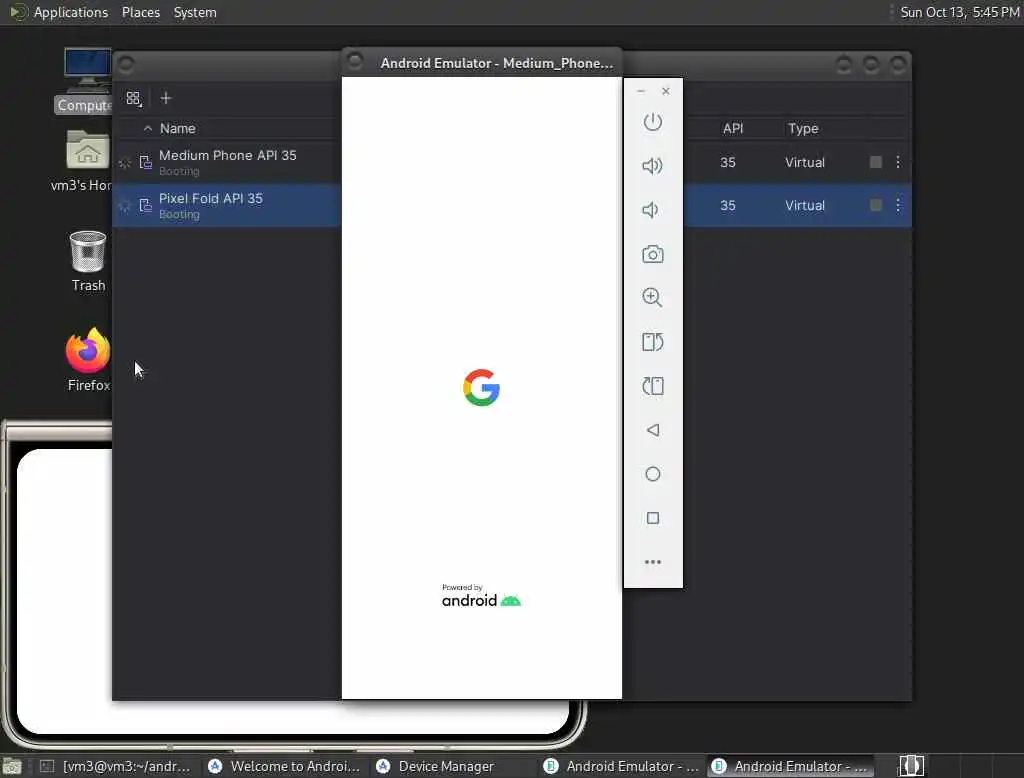
Task: Sort devices by the Name column header
Action: (x=177, y=129)
